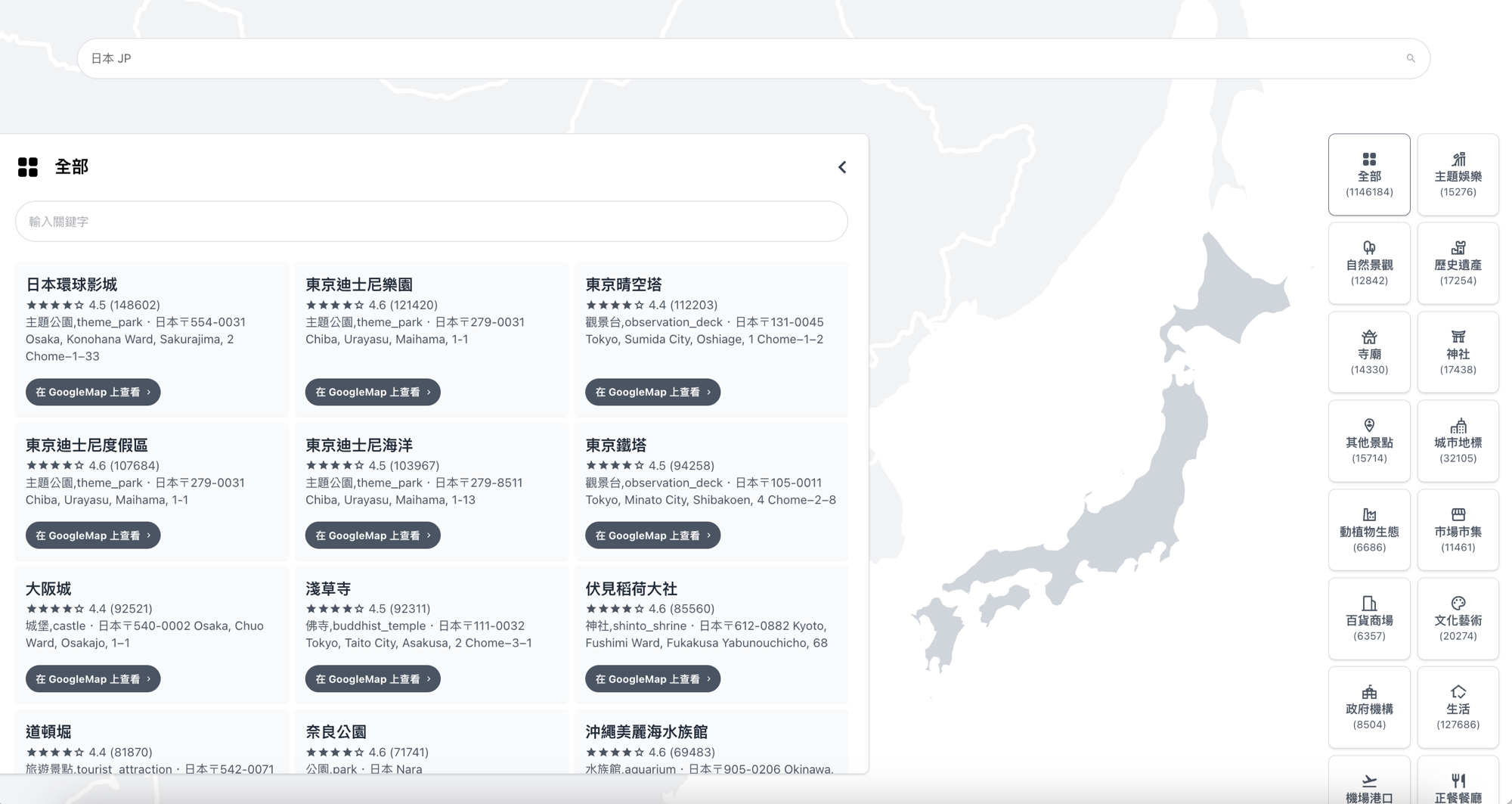The image size is (1512, 804).
Task: Open the 政府機構 government category icon
Action: tap(1369, 692)
